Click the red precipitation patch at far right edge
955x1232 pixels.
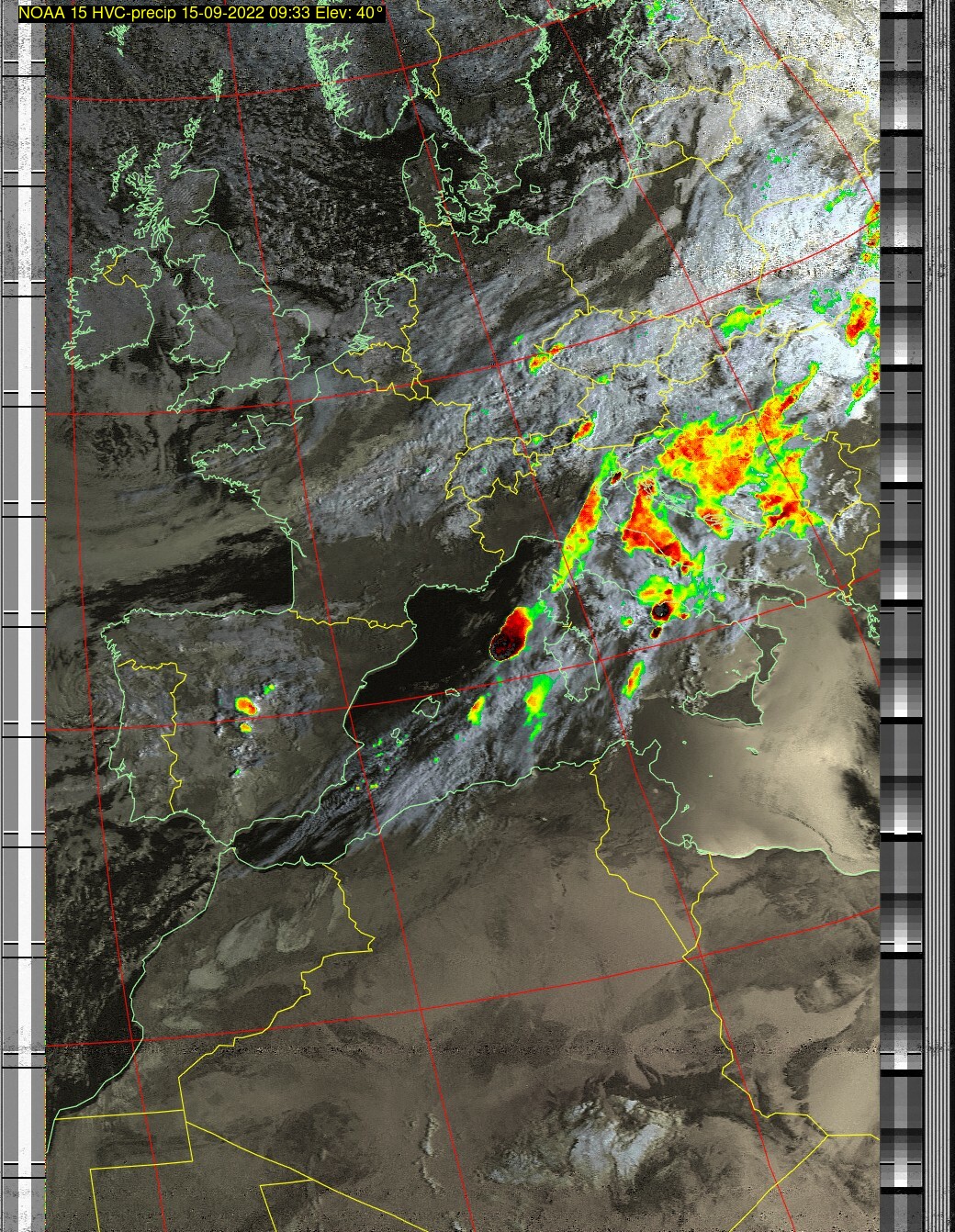point(860,319)
